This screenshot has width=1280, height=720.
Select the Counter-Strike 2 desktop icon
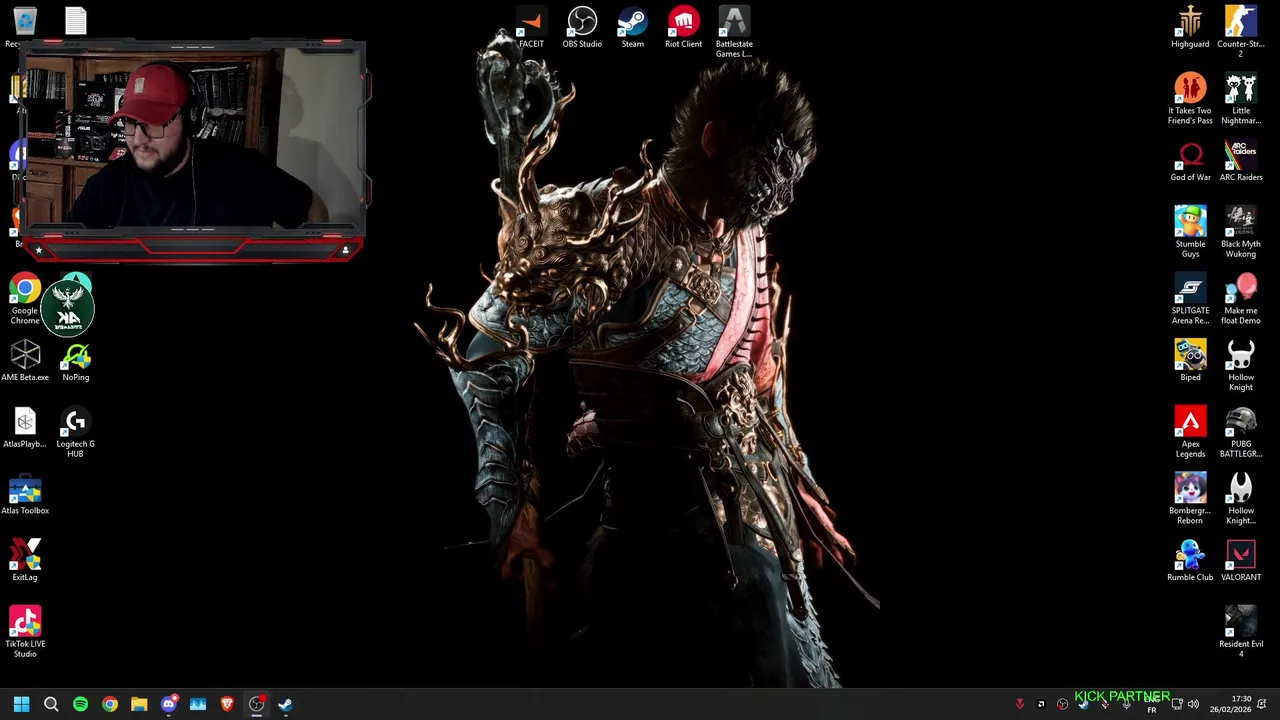click(1241, 32)
